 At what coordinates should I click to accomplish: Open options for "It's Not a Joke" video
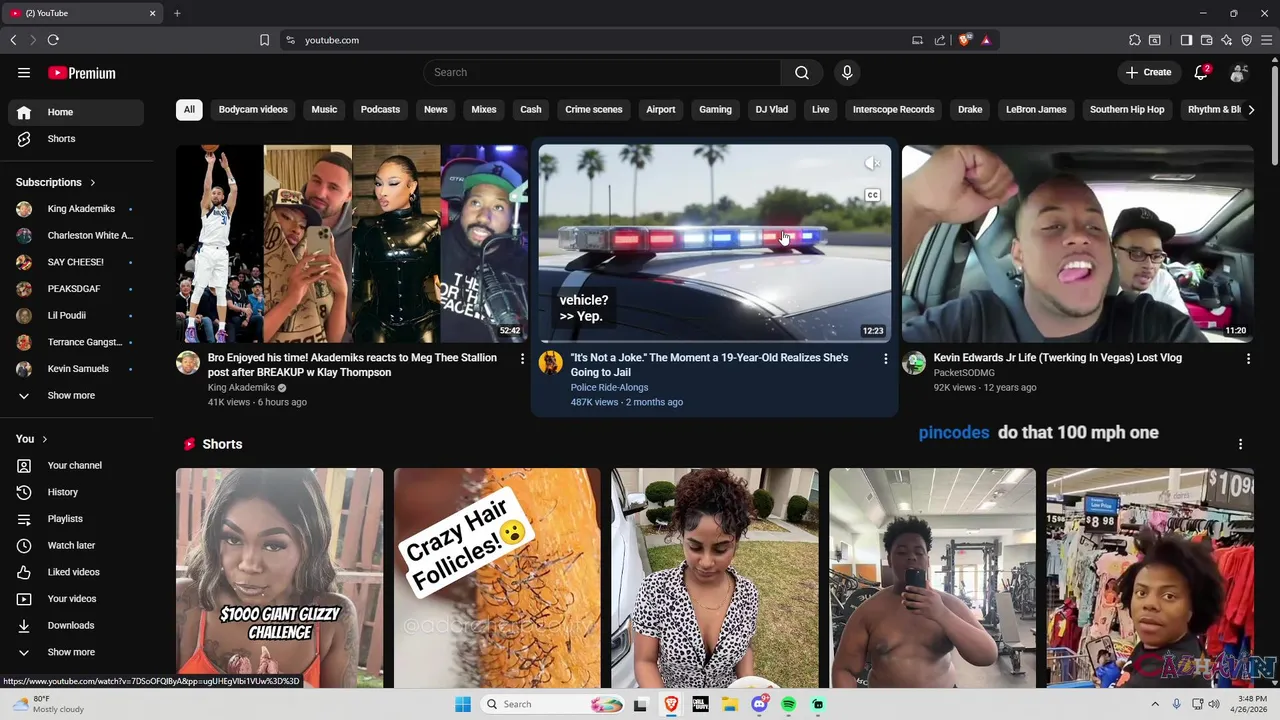pos(885,358)
